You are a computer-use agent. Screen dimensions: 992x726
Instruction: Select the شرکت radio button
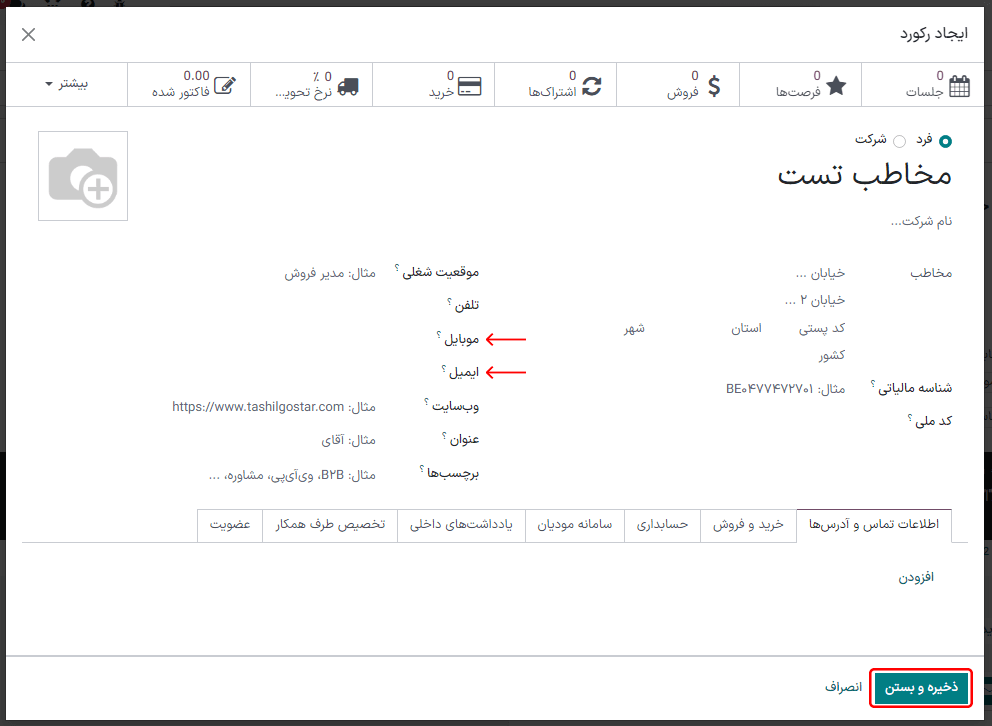tap(898, 141)
